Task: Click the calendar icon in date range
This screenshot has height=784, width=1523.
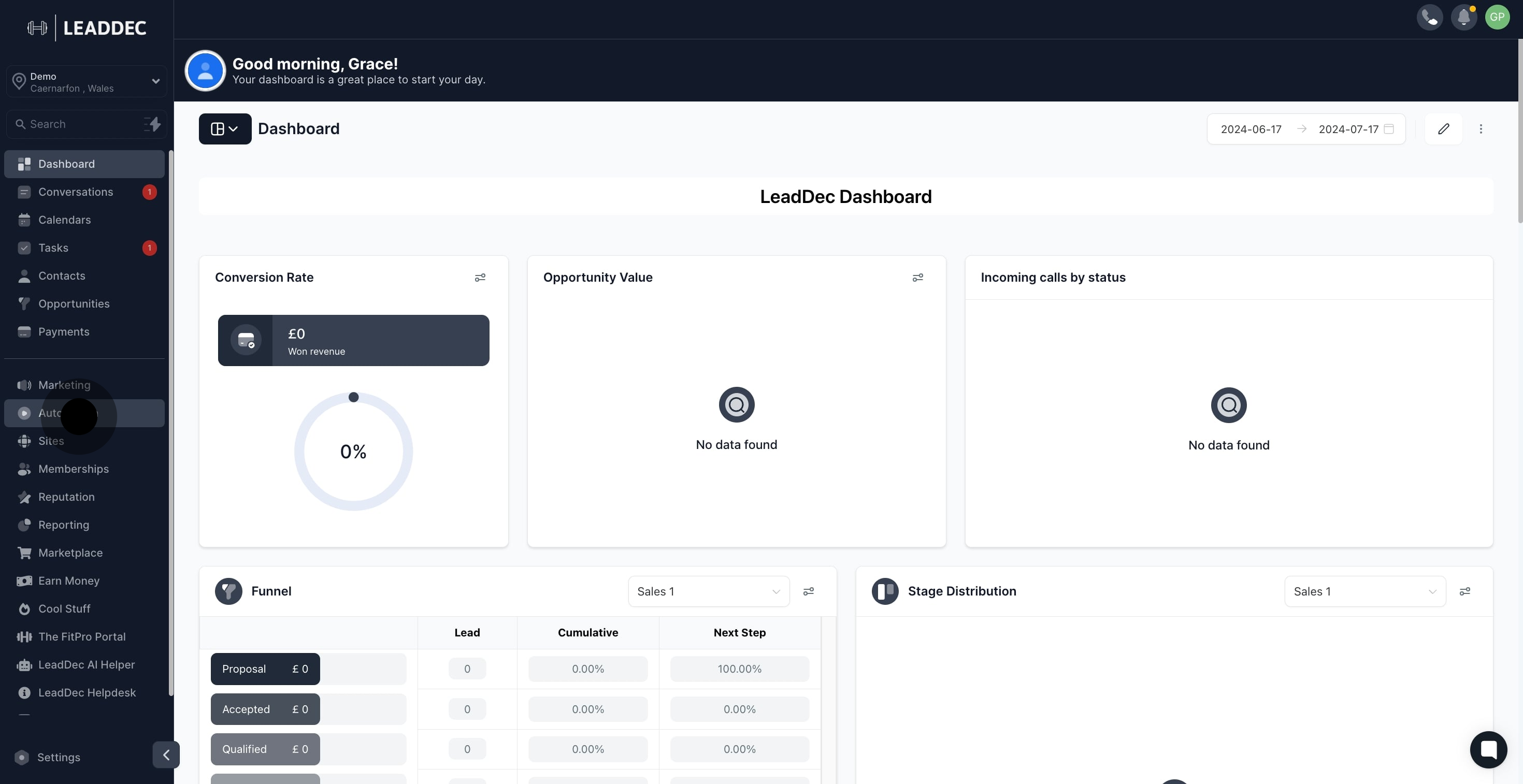Action: tap(1389, 129)
